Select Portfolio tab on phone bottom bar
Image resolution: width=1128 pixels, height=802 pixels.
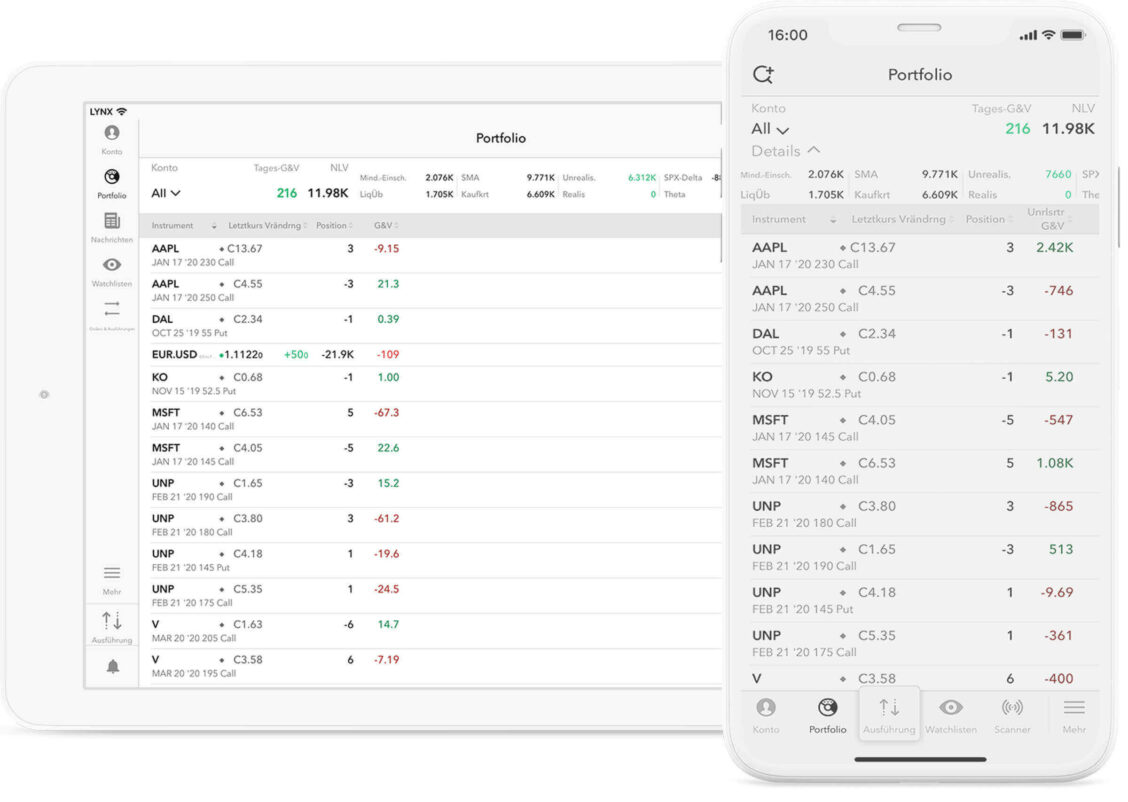(828, 716)
